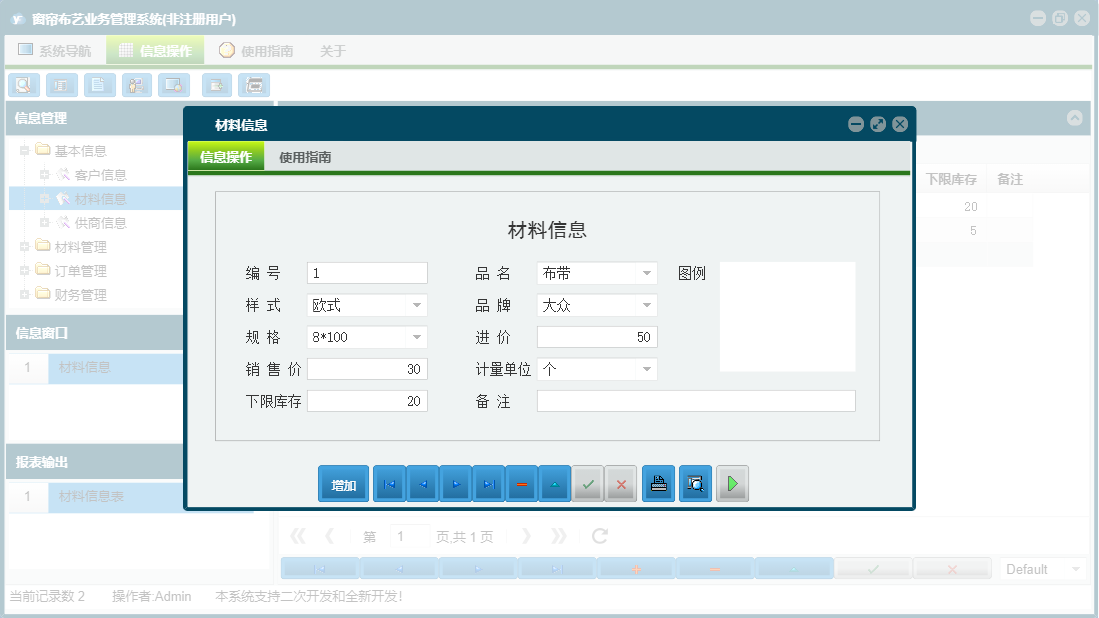Select 材料信息 in the 信息窗口 list
Screen dimensions: 1099x618
[x=84, y=367]
